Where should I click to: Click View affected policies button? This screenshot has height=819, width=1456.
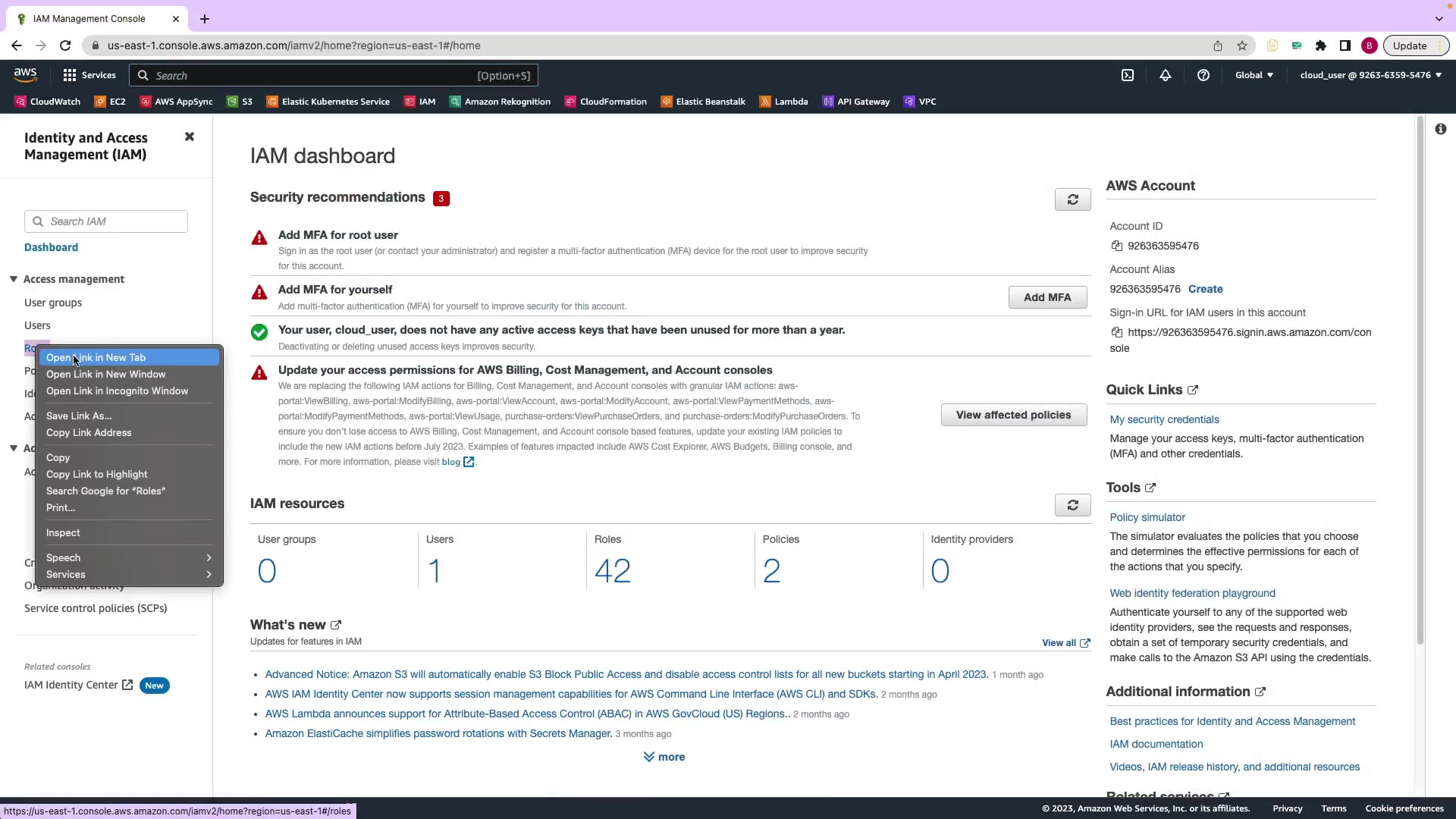(x=1013, y=415)
